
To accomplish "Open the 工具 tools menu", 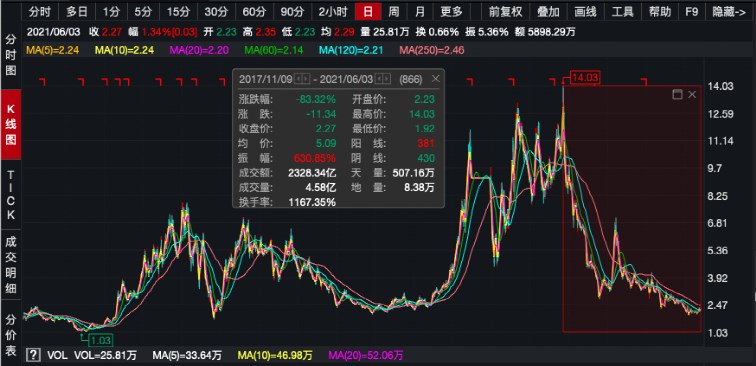I will click(x=622, y=12).
